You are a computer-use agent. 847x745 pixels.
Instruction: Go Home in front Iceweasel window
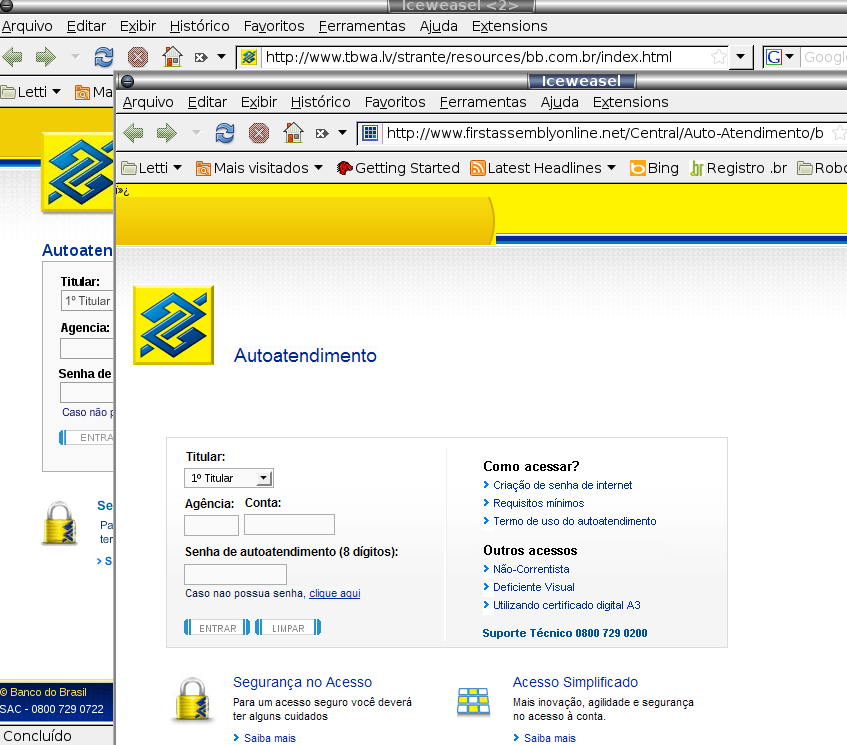point(293,133)
